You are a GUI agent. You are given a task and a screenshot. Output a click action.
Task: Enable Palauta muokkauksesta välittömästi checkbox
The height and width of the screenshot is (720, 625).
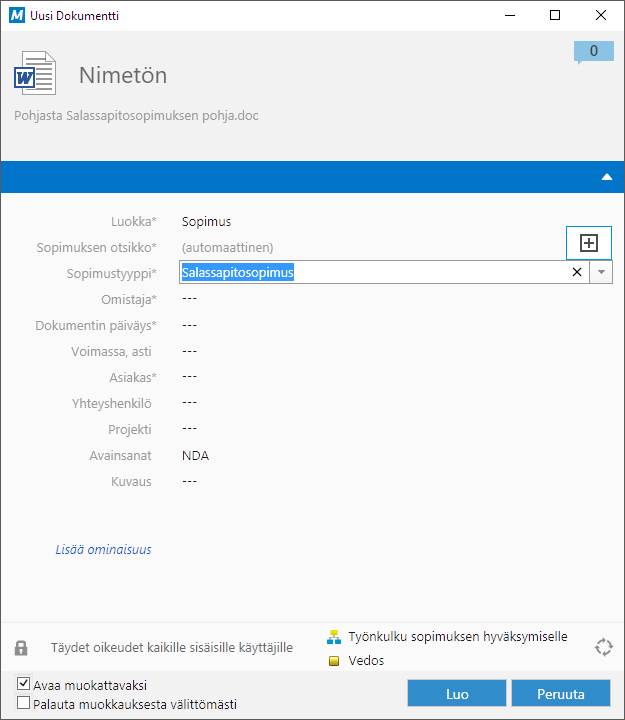[23, 704]
